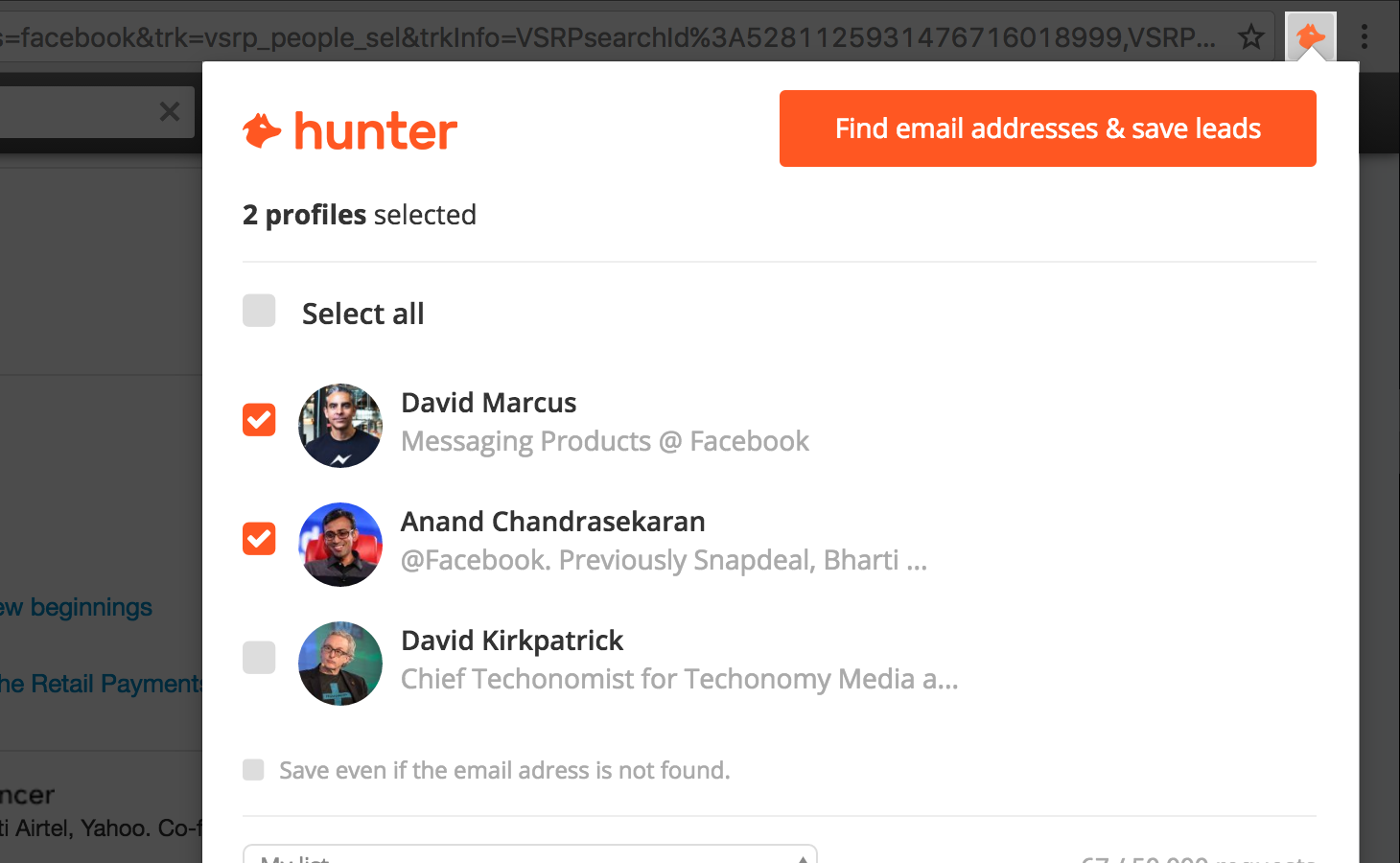Image resolution: width=1400 pixels, height=863 pixels.
Task: Uncheck Anand Chandrasekaran profile checkbox
Action: tap(259, 539)
